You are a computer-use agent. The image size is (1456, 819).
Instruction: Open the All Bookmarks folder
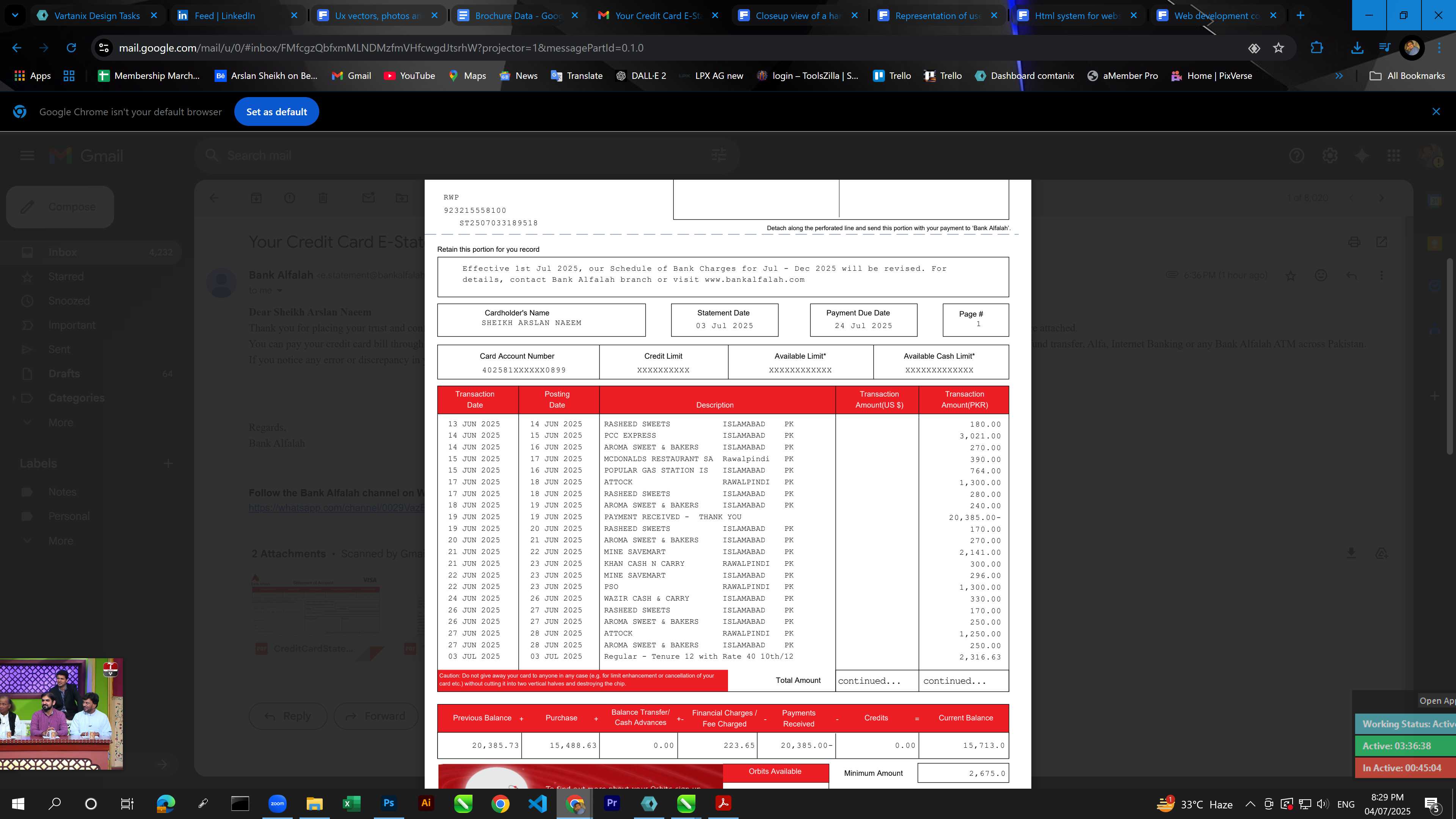[x=1407, y=76]
